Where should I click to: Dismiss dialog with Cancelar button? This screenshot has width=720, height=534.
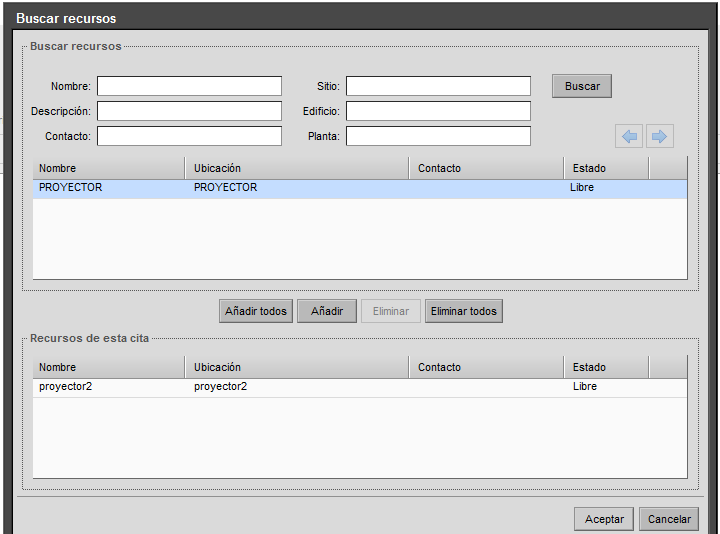669,519
